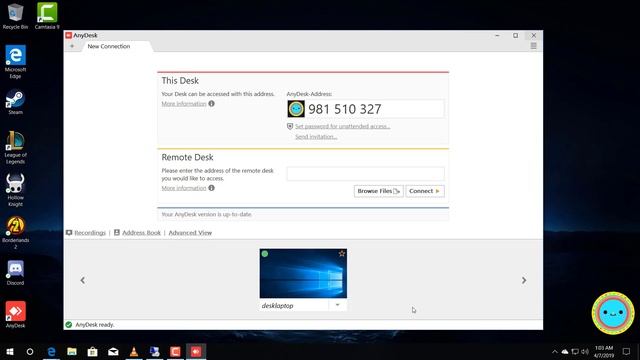The width and height of the screenshot is (640, 360).
Task: Open Mail app from the taskbar
Action: click(x=113, y=351)
